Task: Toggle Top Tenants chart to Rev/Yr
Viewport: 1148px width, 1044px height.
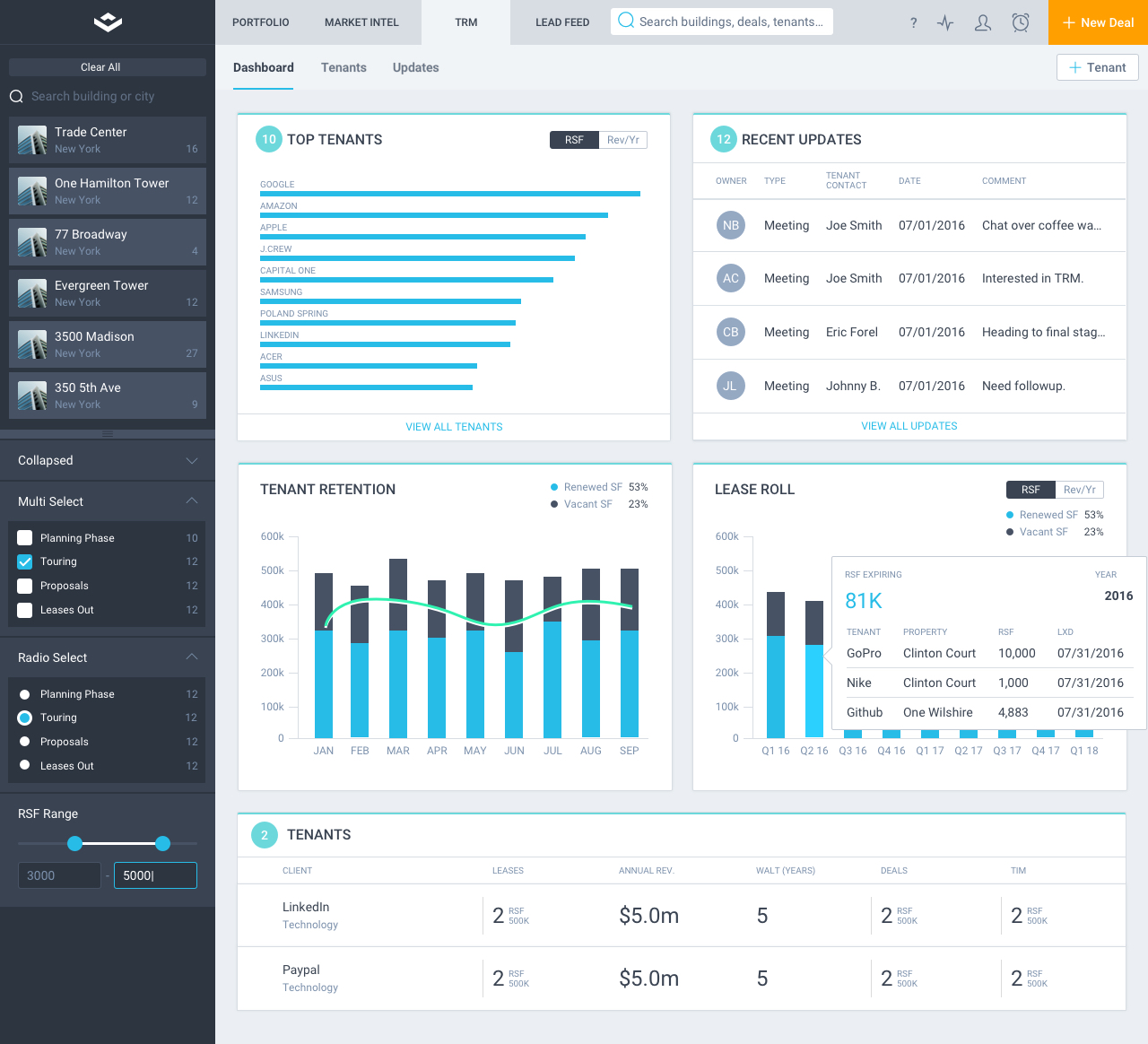Action: (622, 140)
